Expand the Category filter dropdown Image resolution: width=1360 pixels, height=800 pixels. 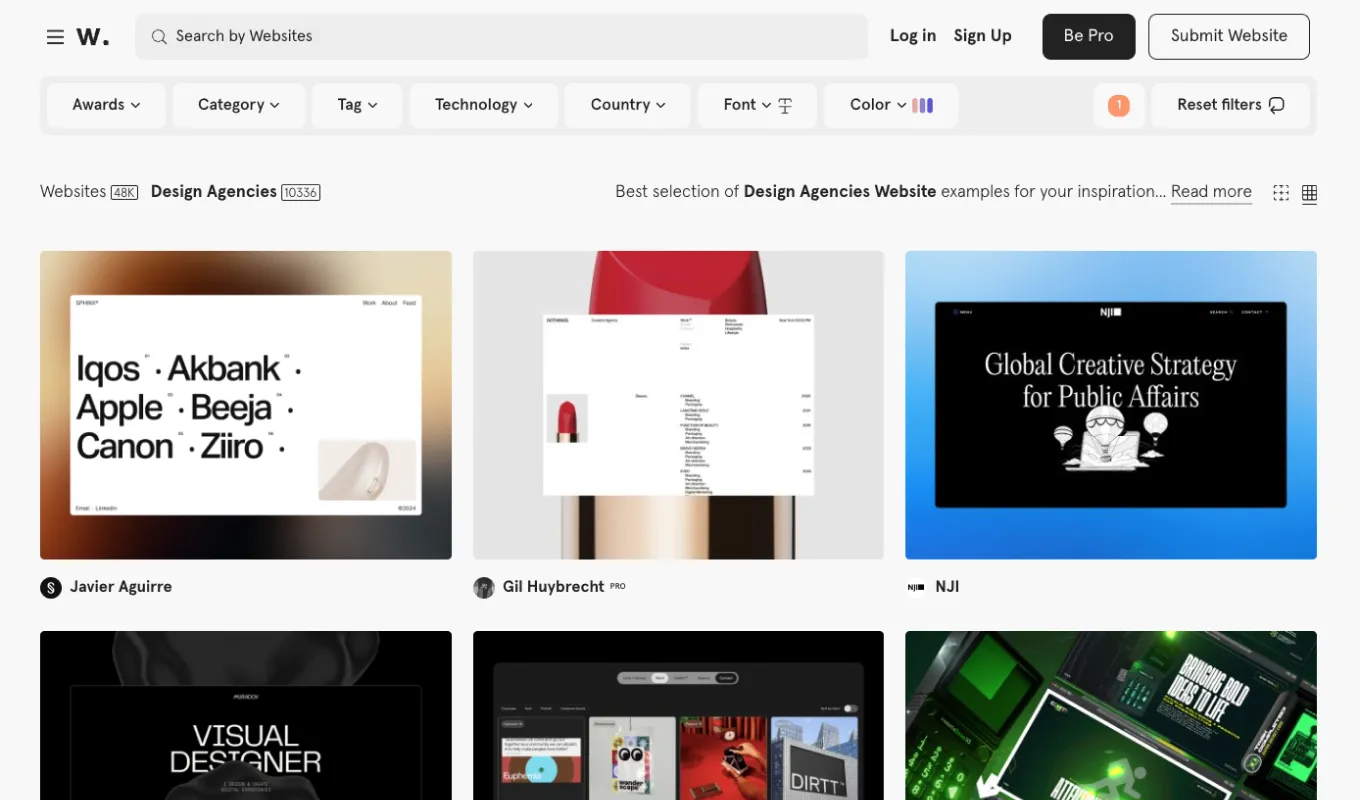click(239, 105)
